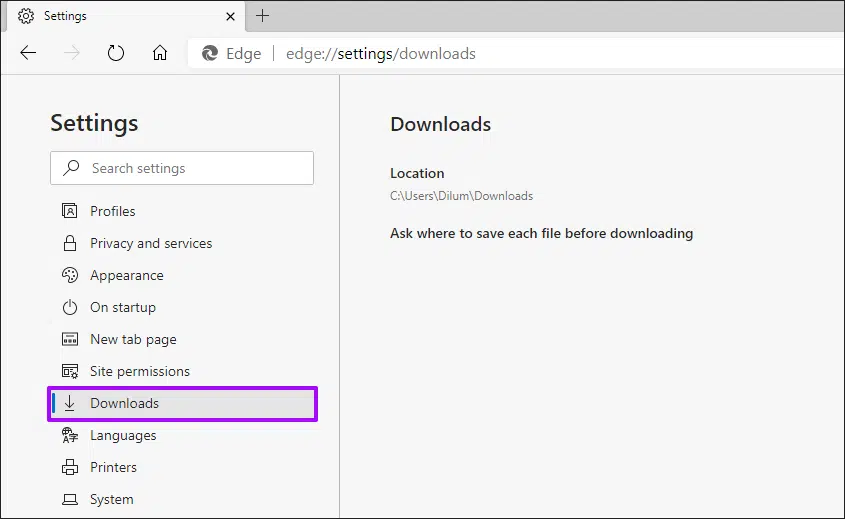This screenshot has height=519, width=845.
Task: Click the New tab page icon
Action: point(70,339)
